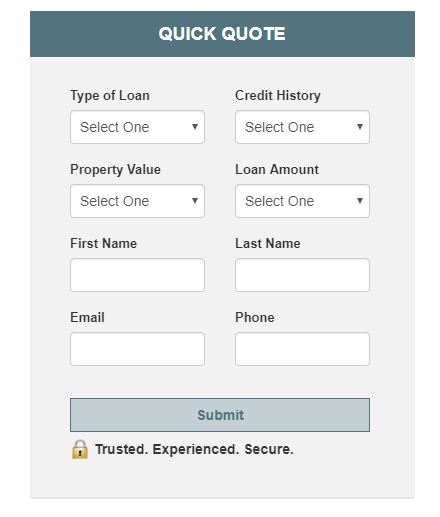Click the gold padlock security icon

click(x=80, y=450)
